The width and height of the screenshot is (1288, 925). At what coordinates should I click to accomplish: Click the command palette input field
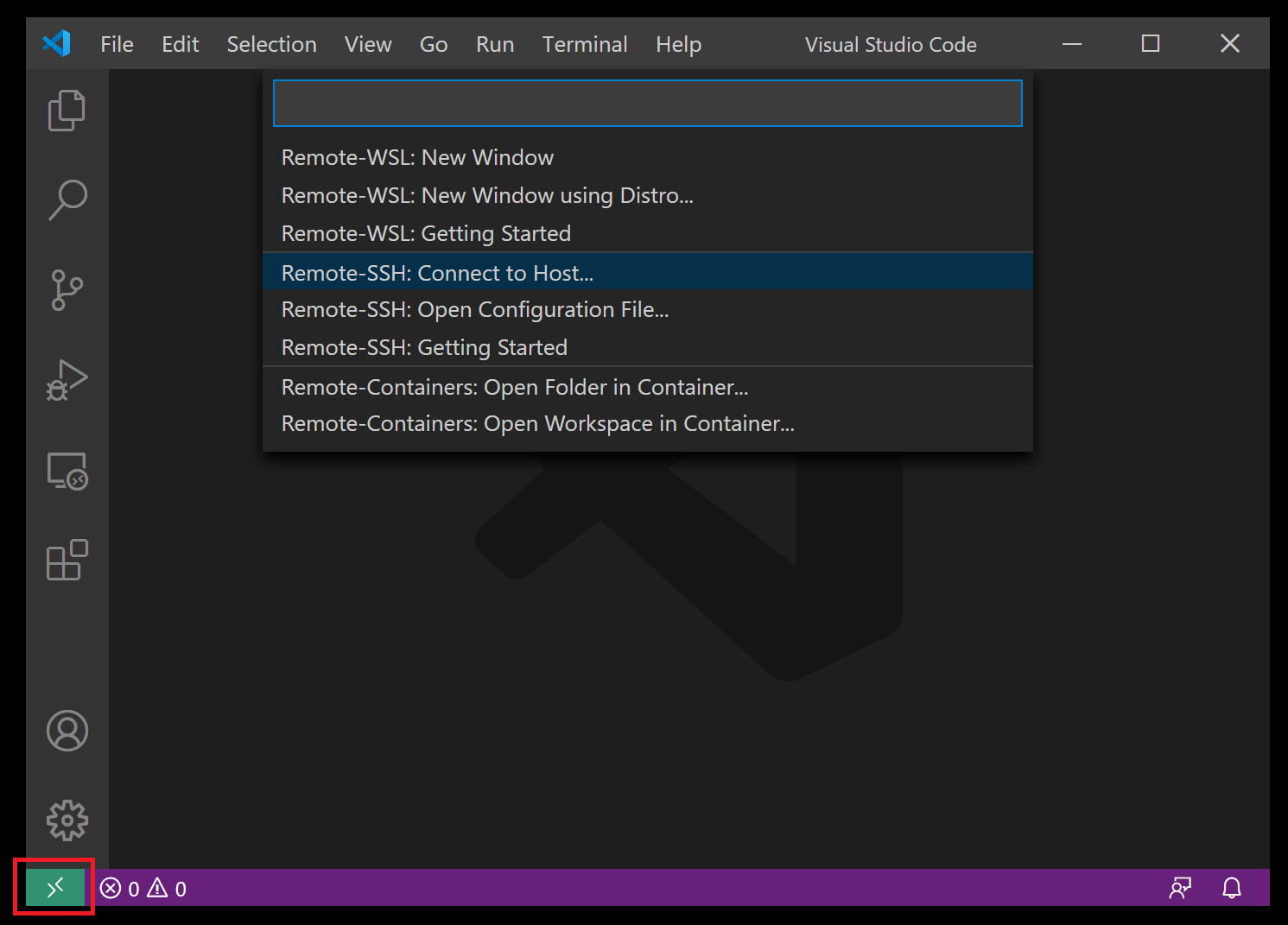pyautogui.click(x=646, y=102)
